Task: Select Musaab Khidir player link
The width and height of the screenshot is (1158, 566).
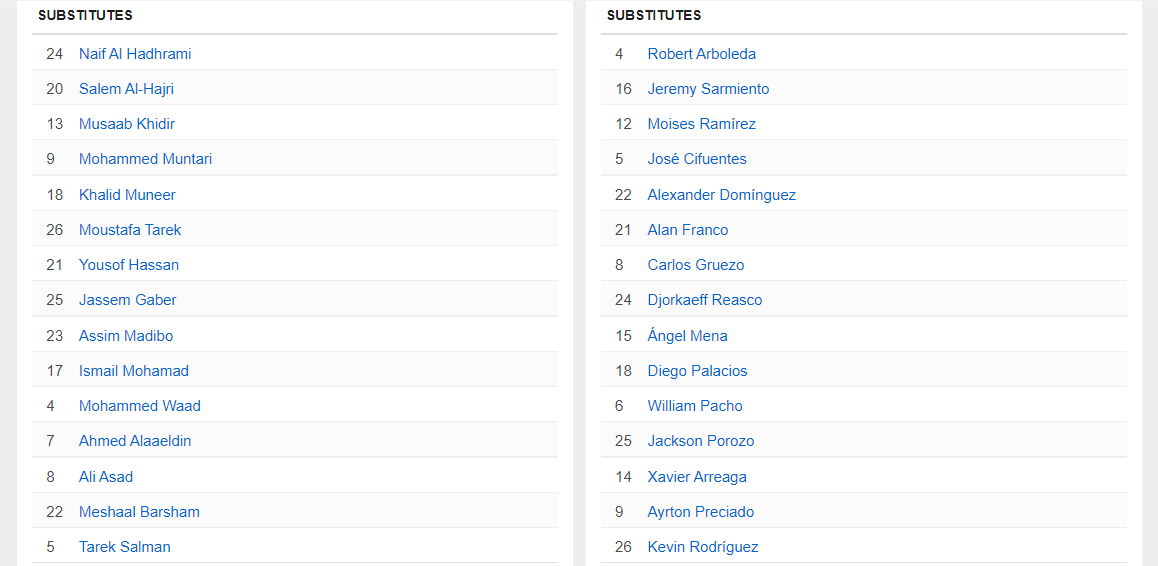Action: (127, 124)
